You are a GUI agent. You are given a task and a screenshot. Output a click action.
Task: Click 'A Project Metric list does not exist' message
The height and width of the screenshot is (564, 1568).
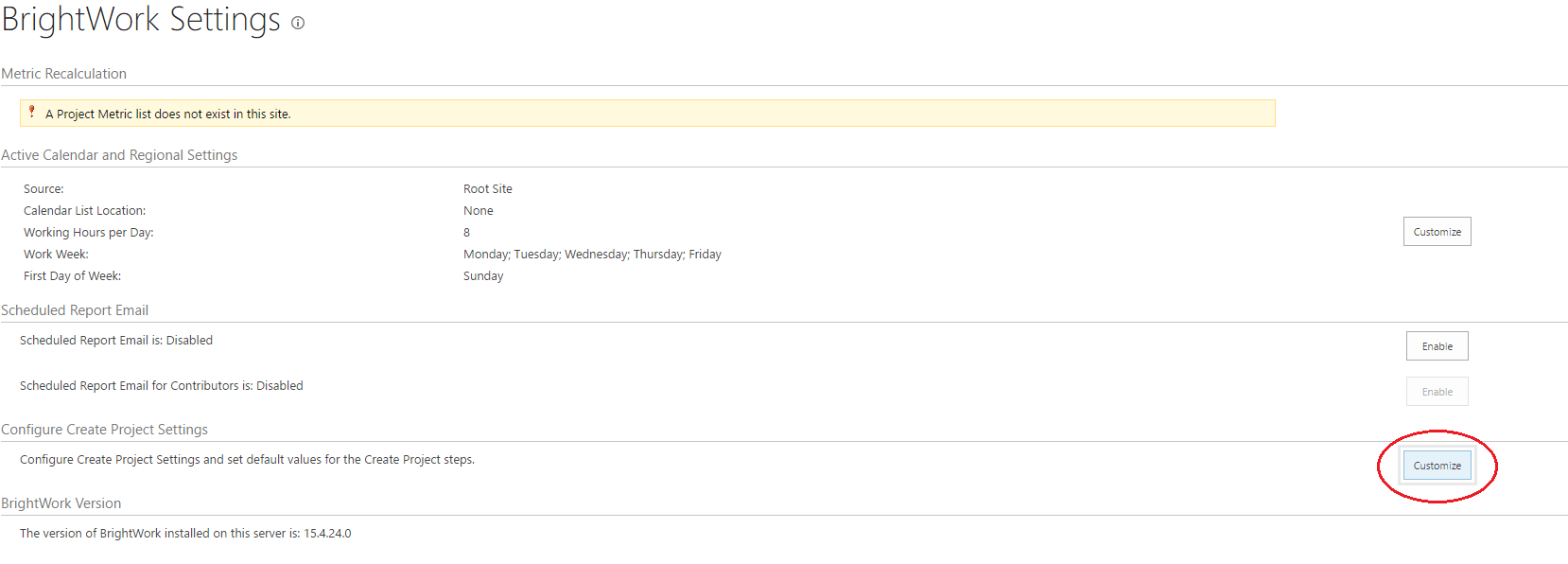[167, 115]
